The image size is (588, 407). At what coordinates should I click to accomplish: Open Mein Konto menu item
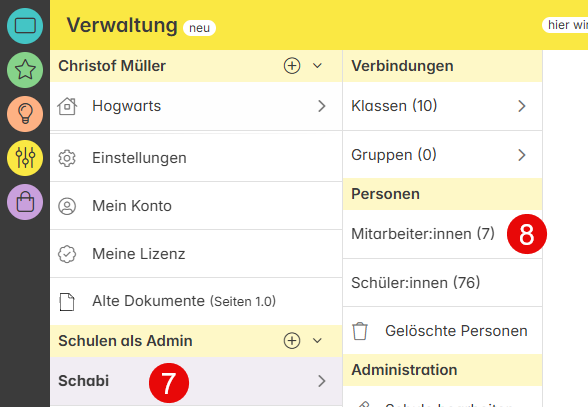196,206
